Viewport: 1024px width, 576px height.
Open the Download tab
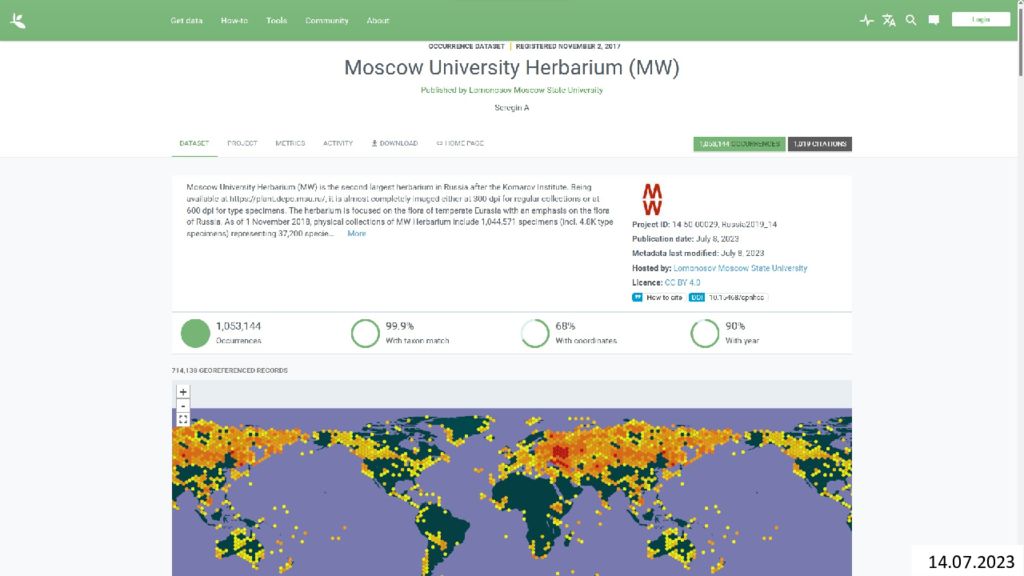pyautogui.click(x=394, y=144)
